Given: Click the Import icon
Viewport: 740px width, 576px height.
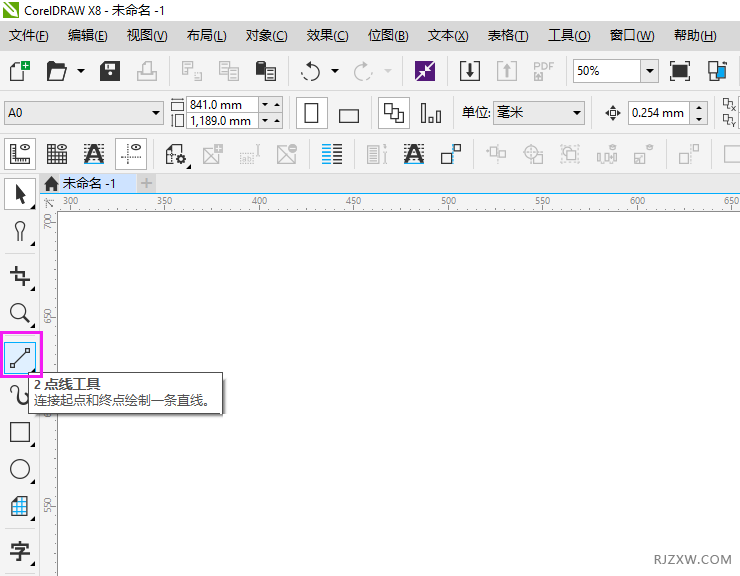Looking at the screenshot, I should click(470, 71).
